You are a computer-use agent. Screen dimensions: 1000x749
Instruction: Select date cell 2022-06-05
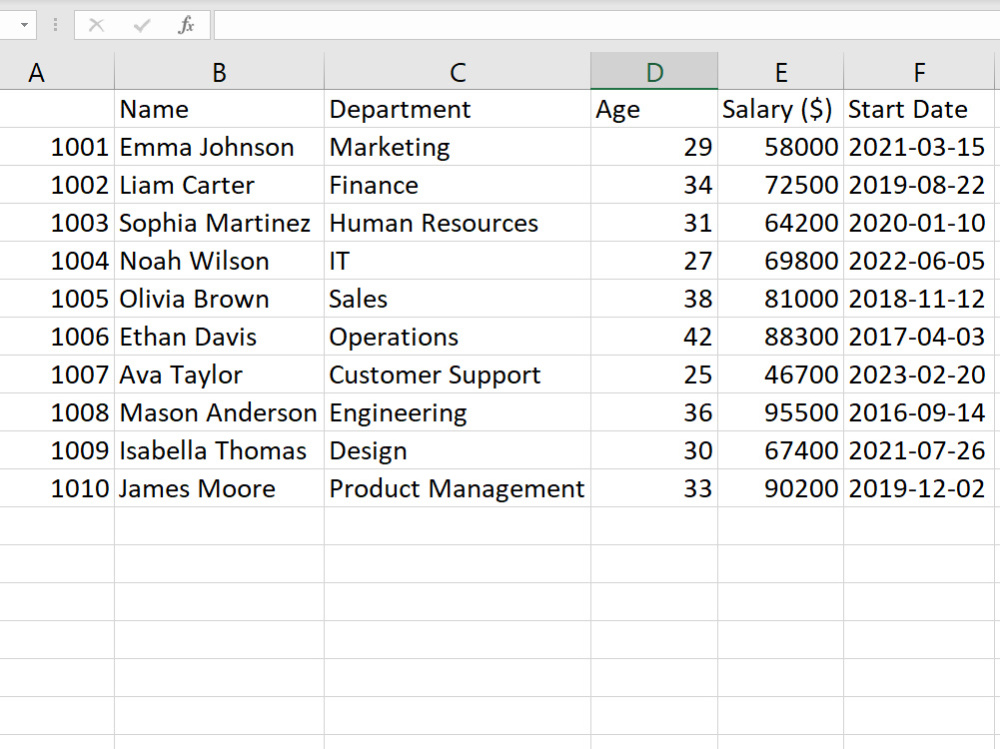click(919, 261)
